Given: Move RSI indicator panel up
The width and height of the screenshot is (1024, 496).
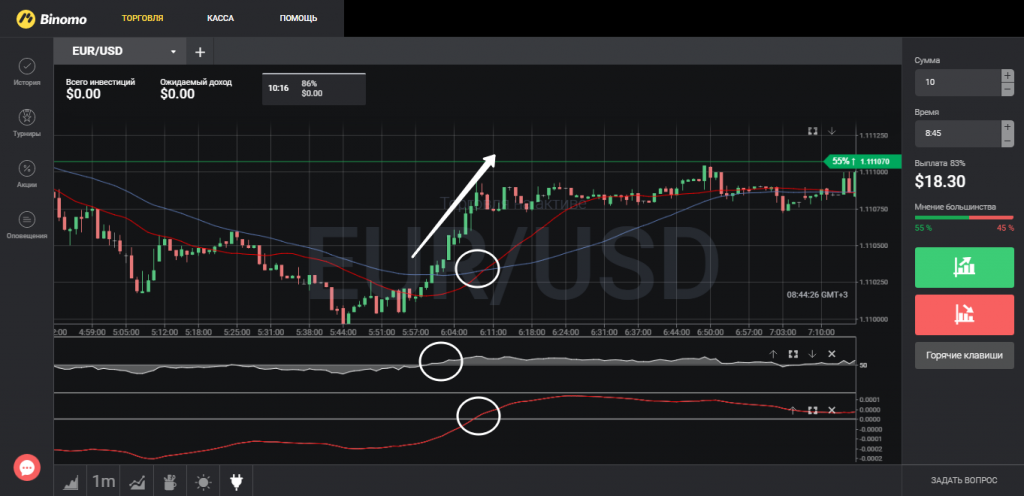Looking at the screenshot, I should click(x=773, y=354).
